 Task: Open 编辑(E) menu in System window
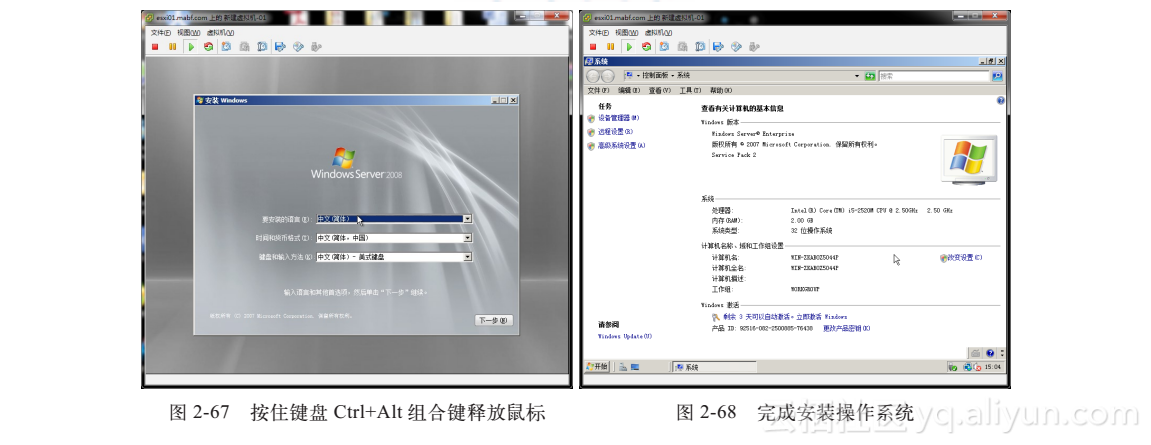pyautogui.click(x=628, y=90)
